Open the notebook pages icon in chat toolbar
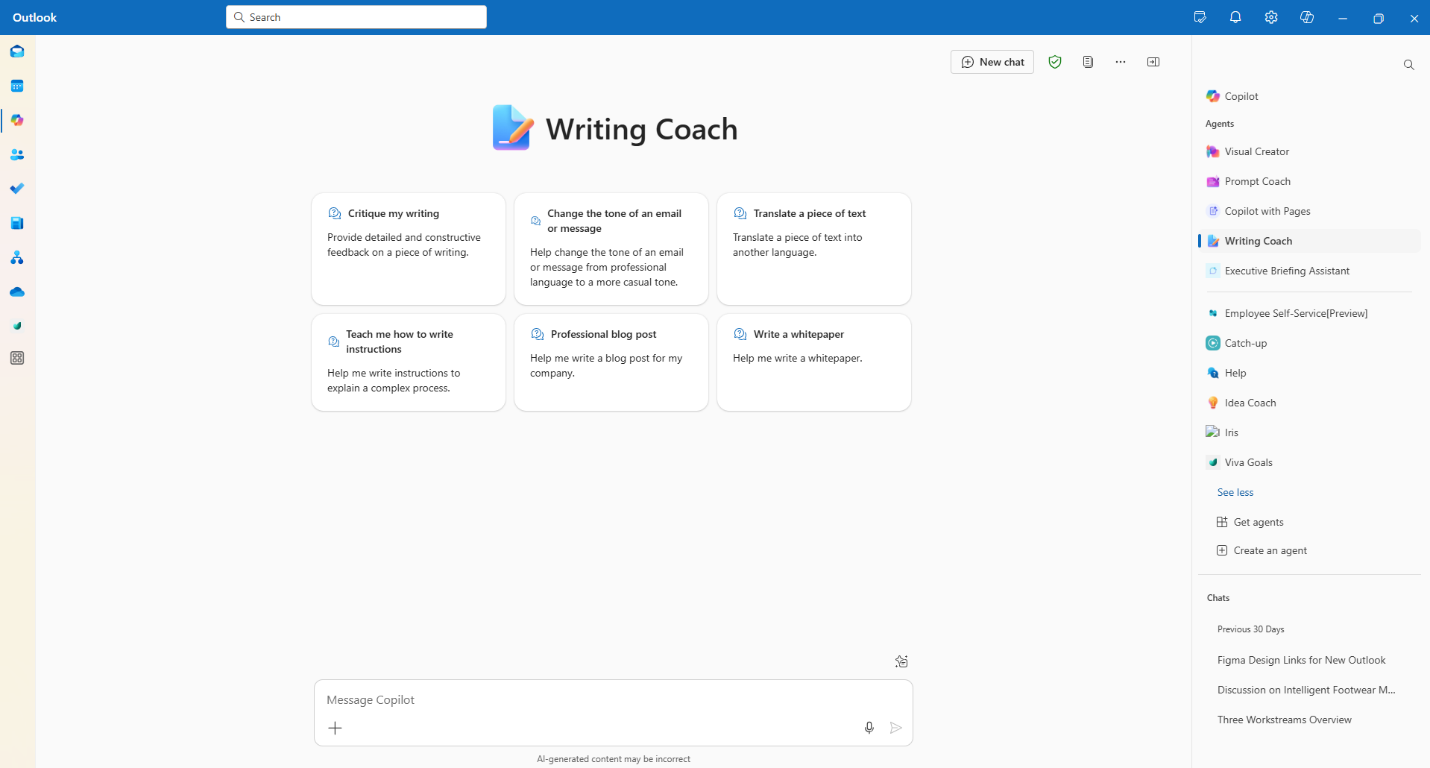 point(1088,62)
